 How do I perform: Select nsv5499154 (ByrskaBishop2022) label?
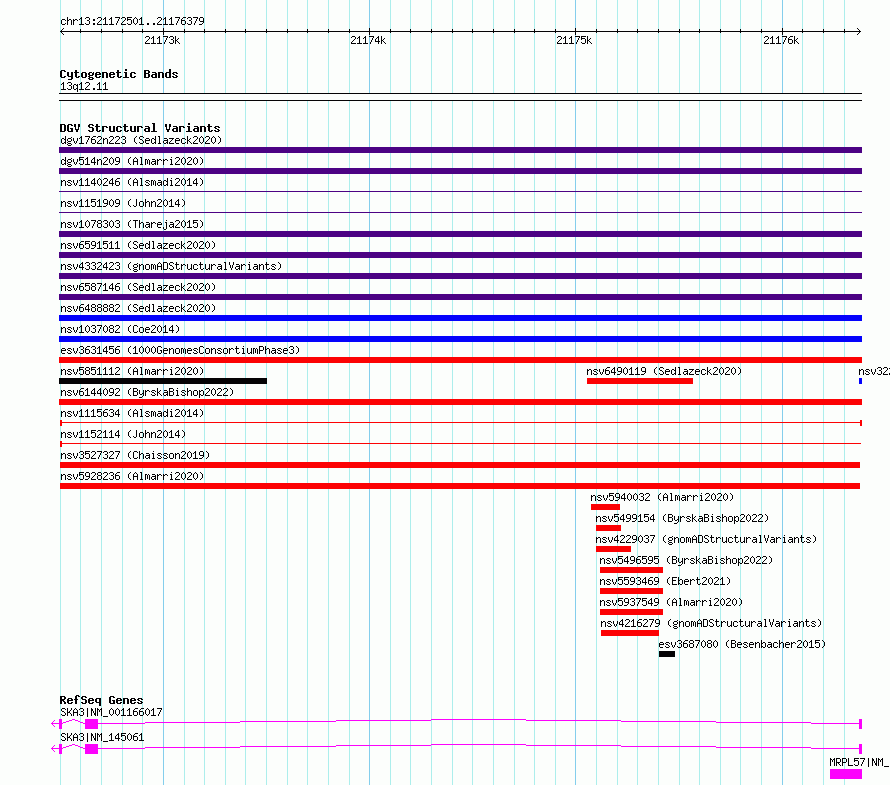pos(682,518)
